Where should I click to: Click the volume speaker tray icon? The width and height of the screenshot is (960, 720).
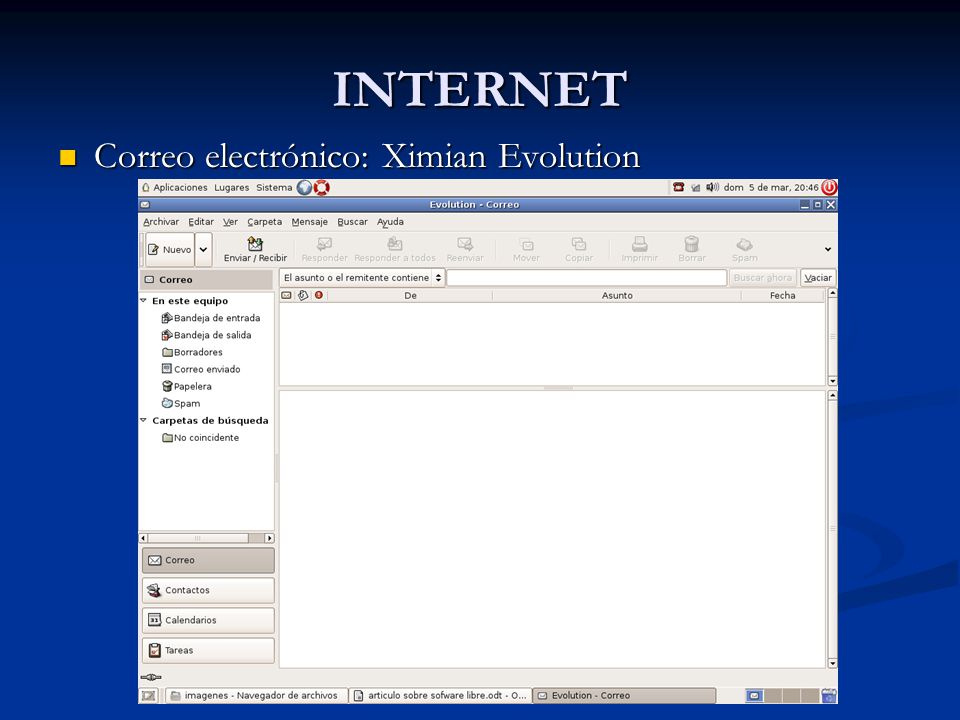(x=712, y=187)
